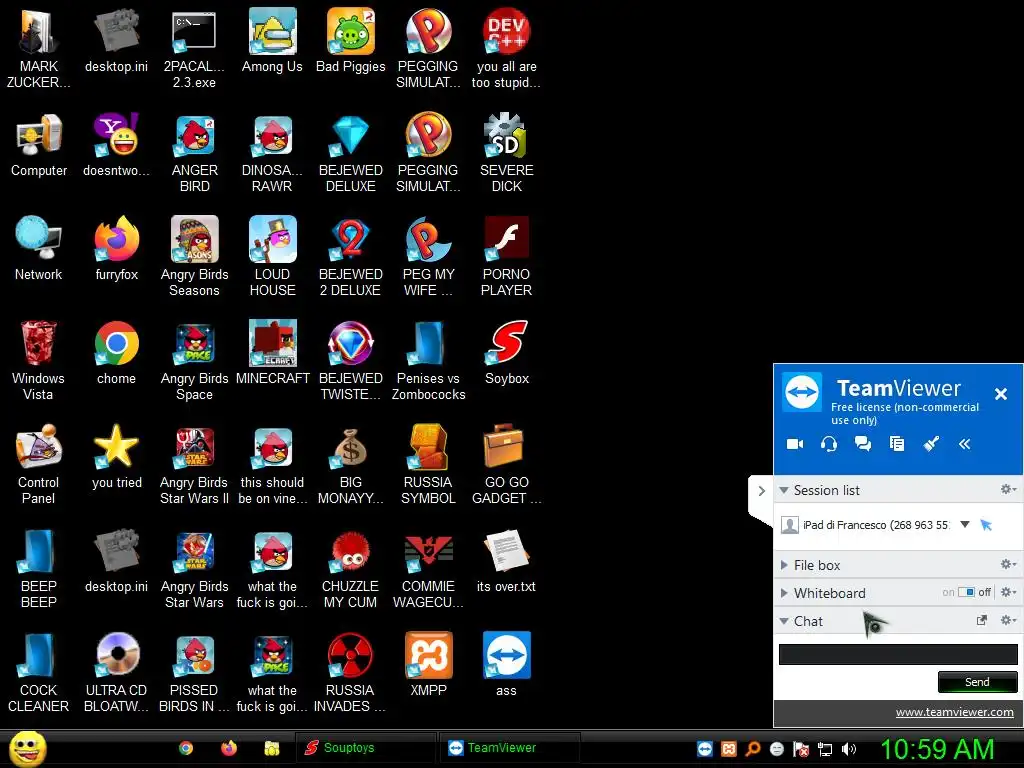This screenshot has width=1024, height=768.
Task: Select the BIG MONAYY money bag icon
Action: (x=351, y=464)
